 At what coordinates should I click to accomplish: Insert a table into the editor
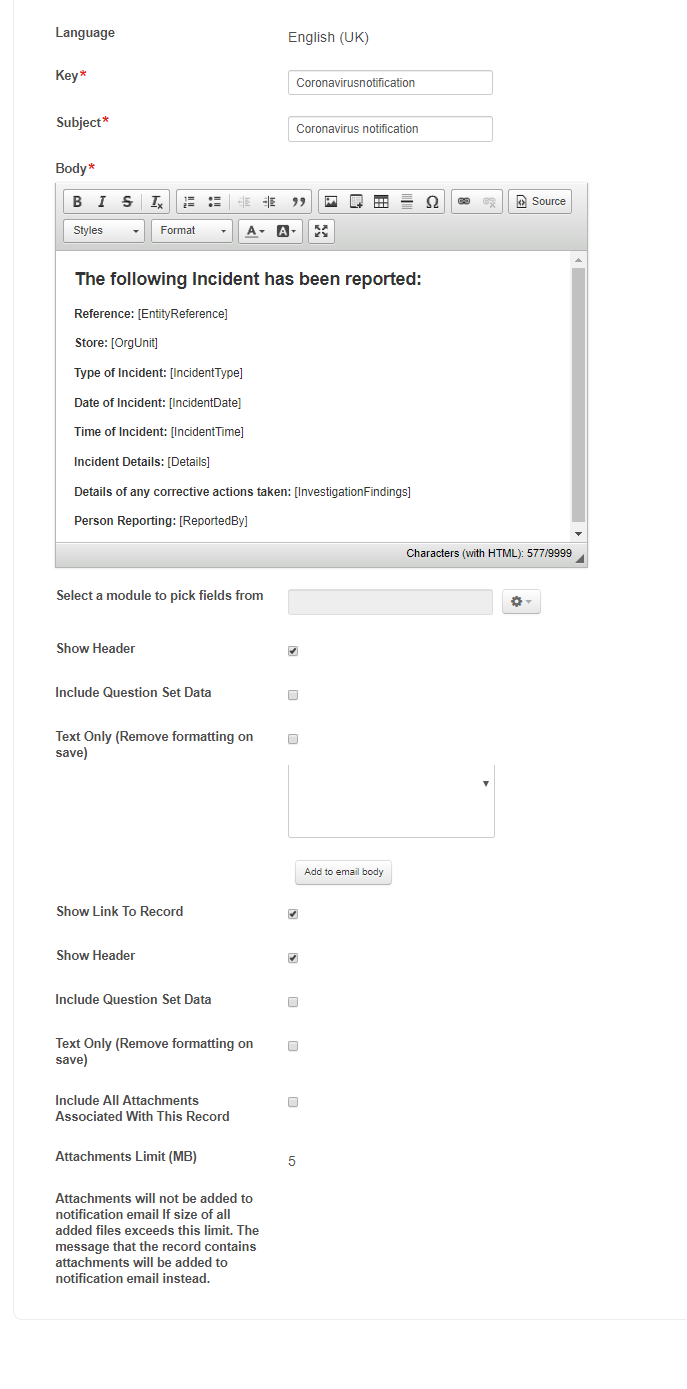pyautogui.click(x=381, y=202)
